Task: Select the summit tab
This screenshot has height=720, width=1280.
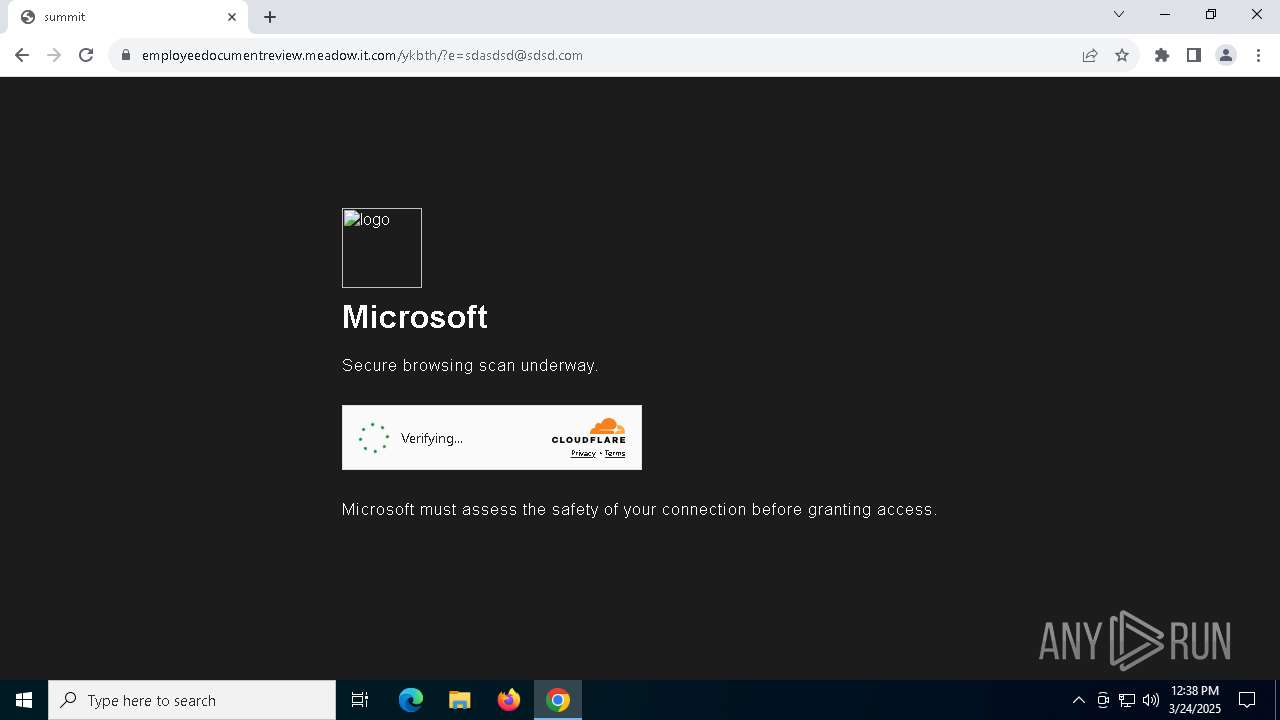Action: pyautogui.click(x=128, y=17)
